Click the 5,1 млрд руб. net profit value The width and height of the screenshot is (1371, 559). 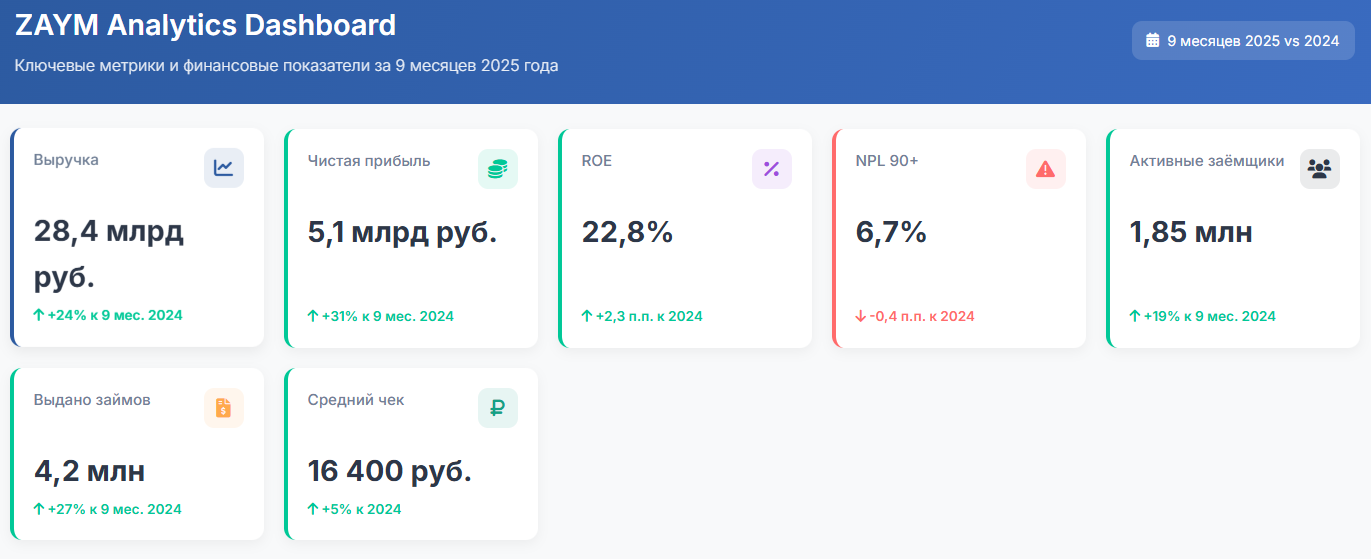(x=402, y=232)
